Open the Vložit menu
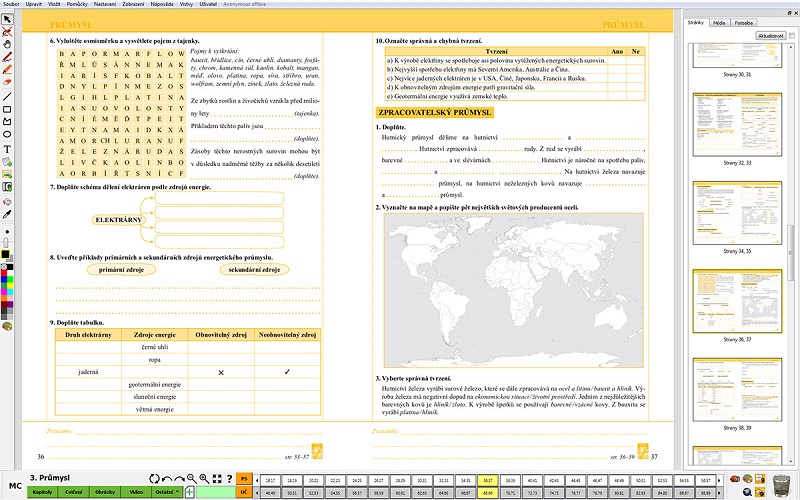This screenshot has height=500, width=800. 54,4
